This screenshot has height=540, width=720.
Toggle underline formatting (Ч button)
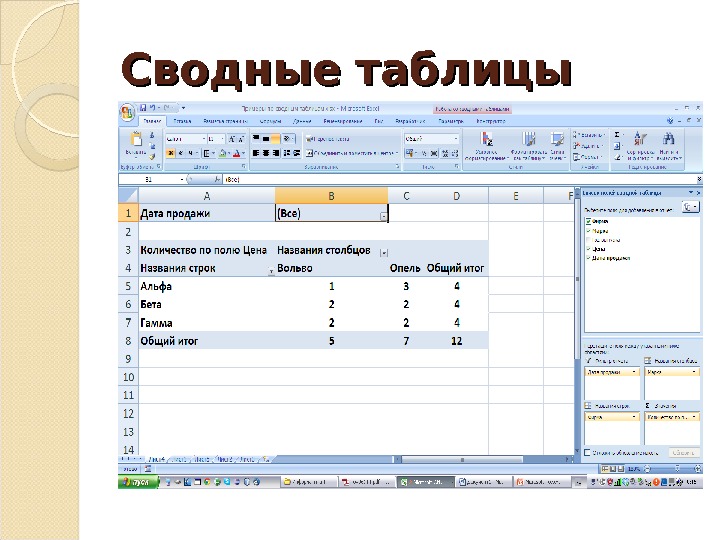190,153
